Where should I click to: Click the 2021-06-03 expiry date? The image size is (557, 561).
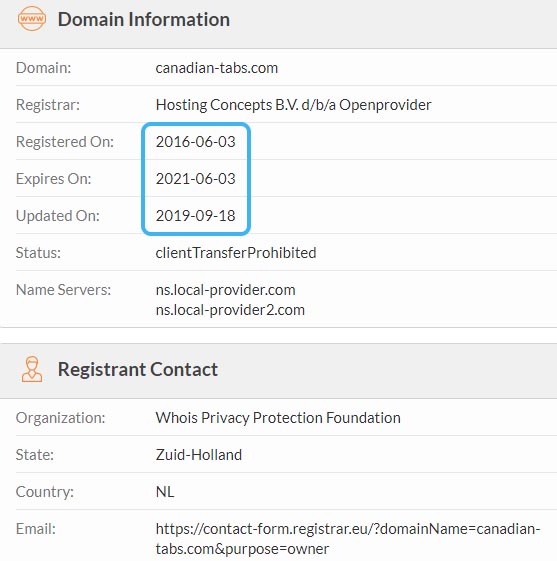tap(196, 179)
